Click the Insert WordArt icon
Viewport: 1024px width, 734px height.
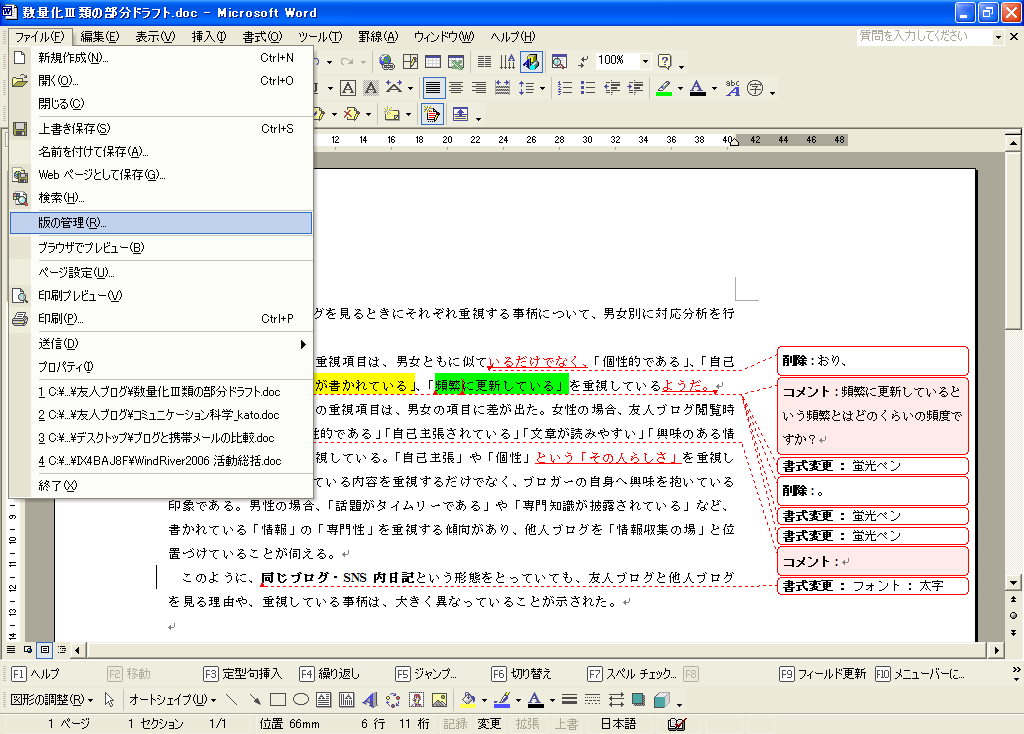coord(369,700)
